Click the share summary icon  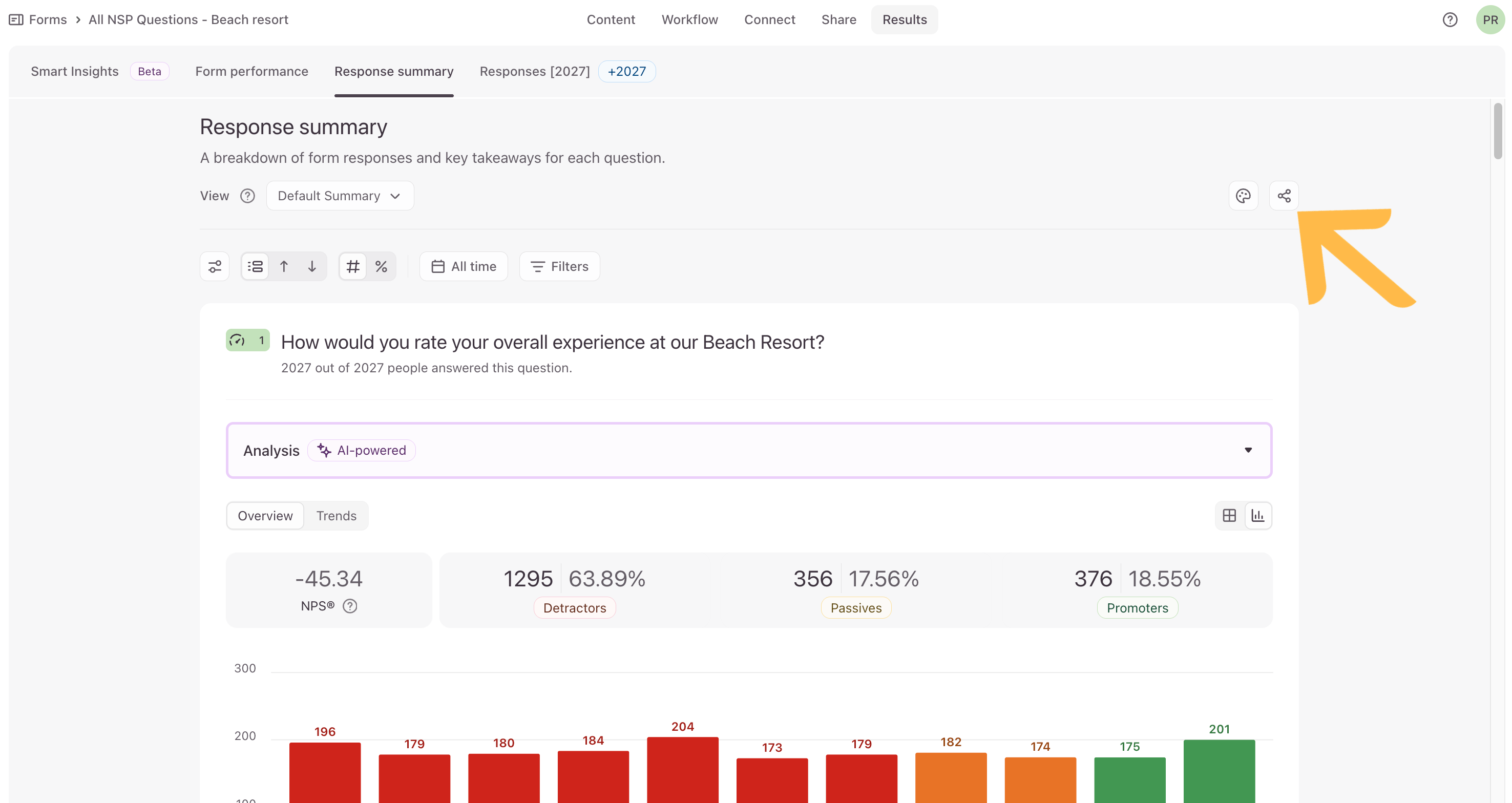click(x=1284, y=196)
